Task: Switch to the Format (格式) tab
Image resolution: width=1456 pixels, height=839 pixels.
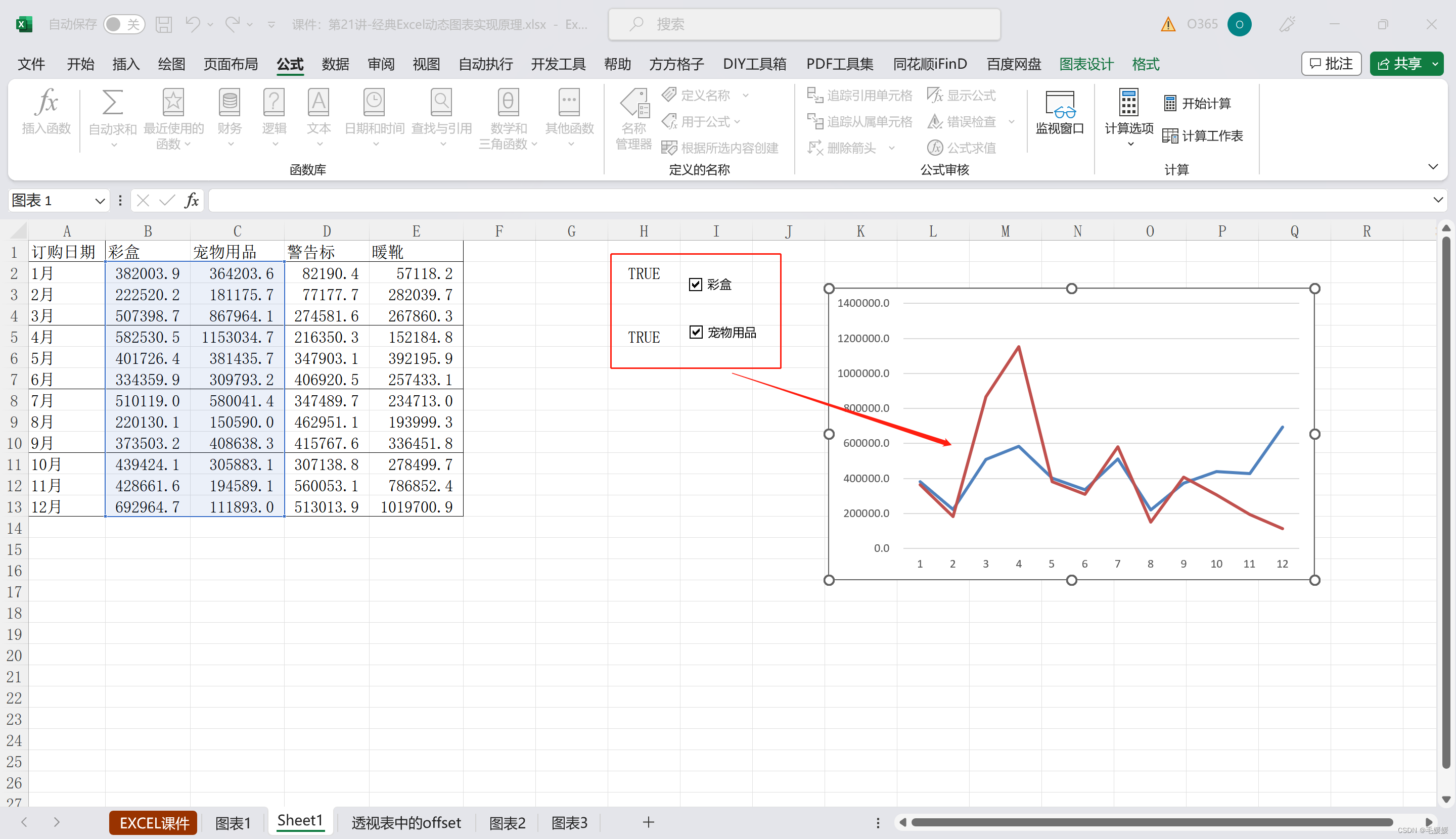Action: [1145, 64]
